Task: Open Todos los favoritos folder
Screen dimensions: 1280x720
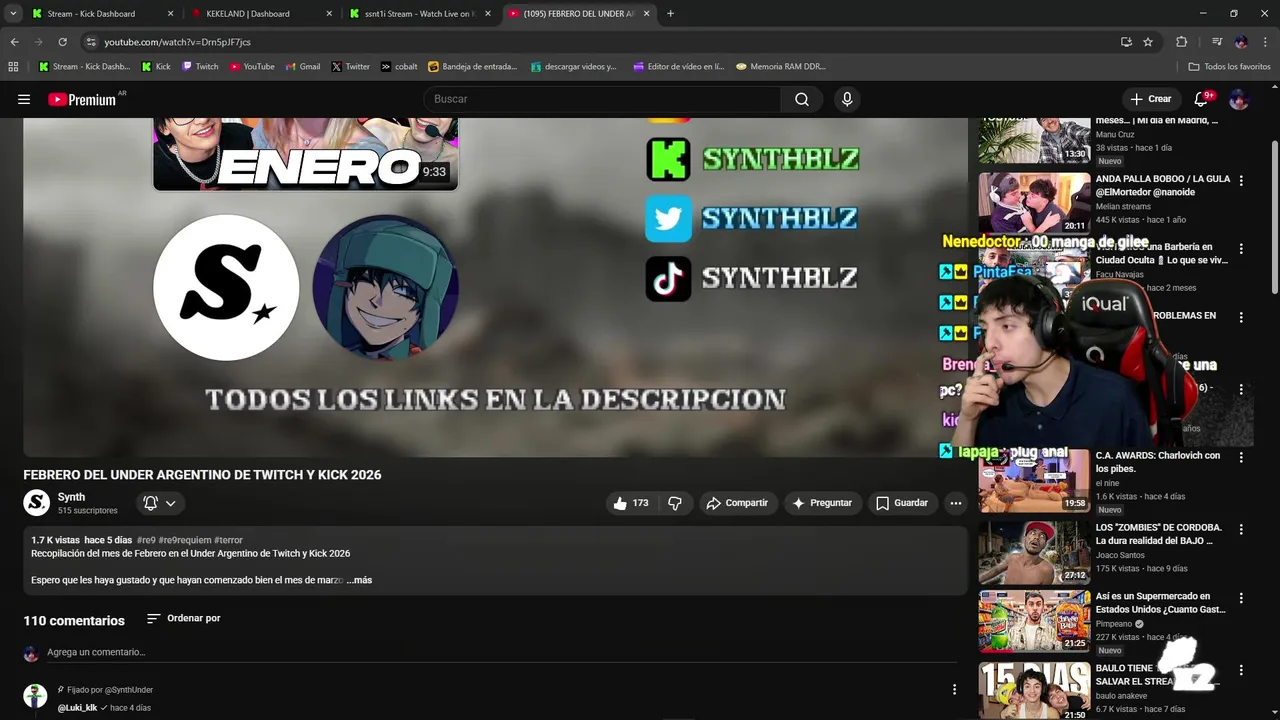Action: pyautogui.click(x=1229, y=67)
